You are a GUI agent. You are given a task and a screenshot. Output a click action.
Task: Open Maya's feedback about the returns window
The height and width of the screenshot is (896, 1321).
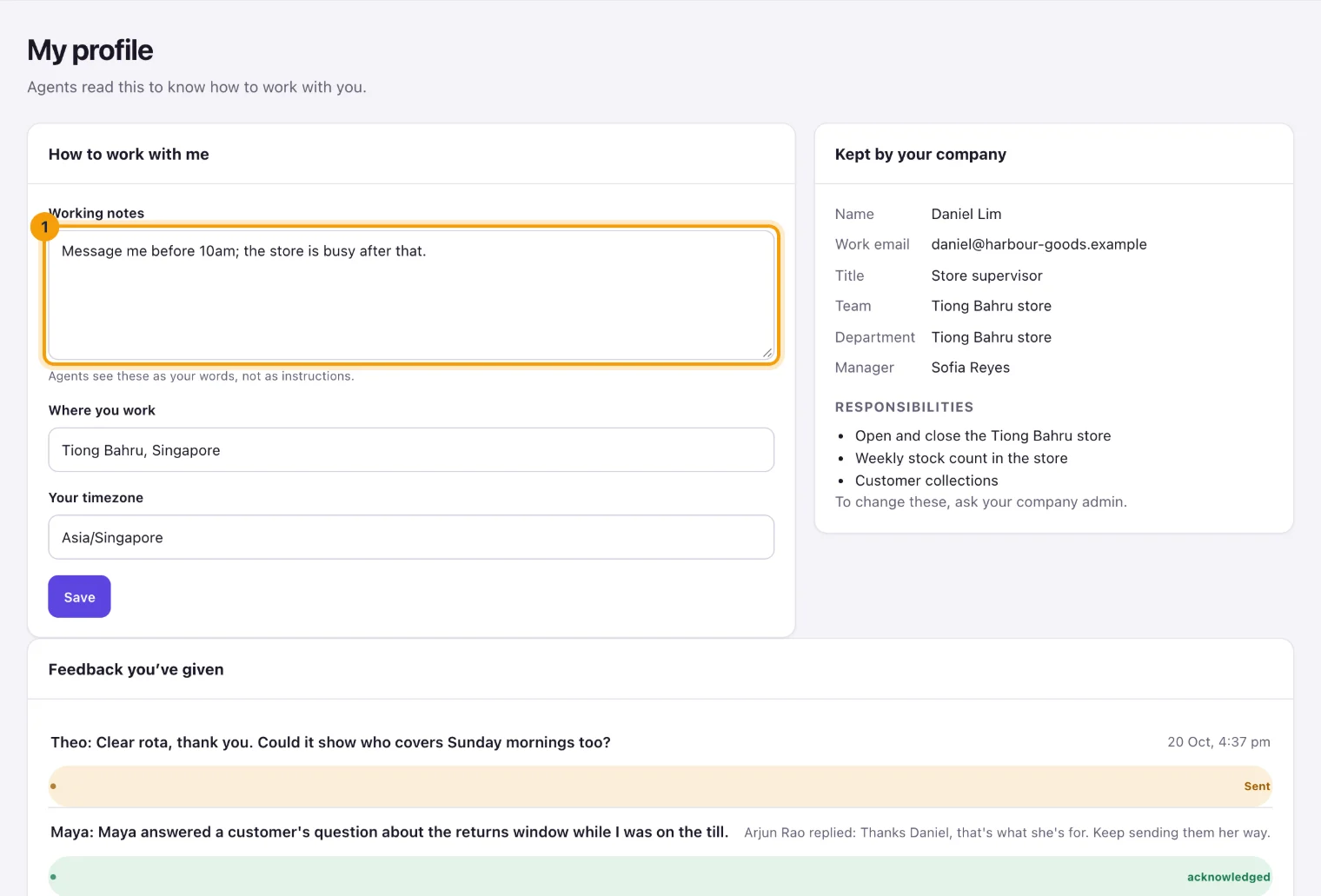click(x=389, y=832)
